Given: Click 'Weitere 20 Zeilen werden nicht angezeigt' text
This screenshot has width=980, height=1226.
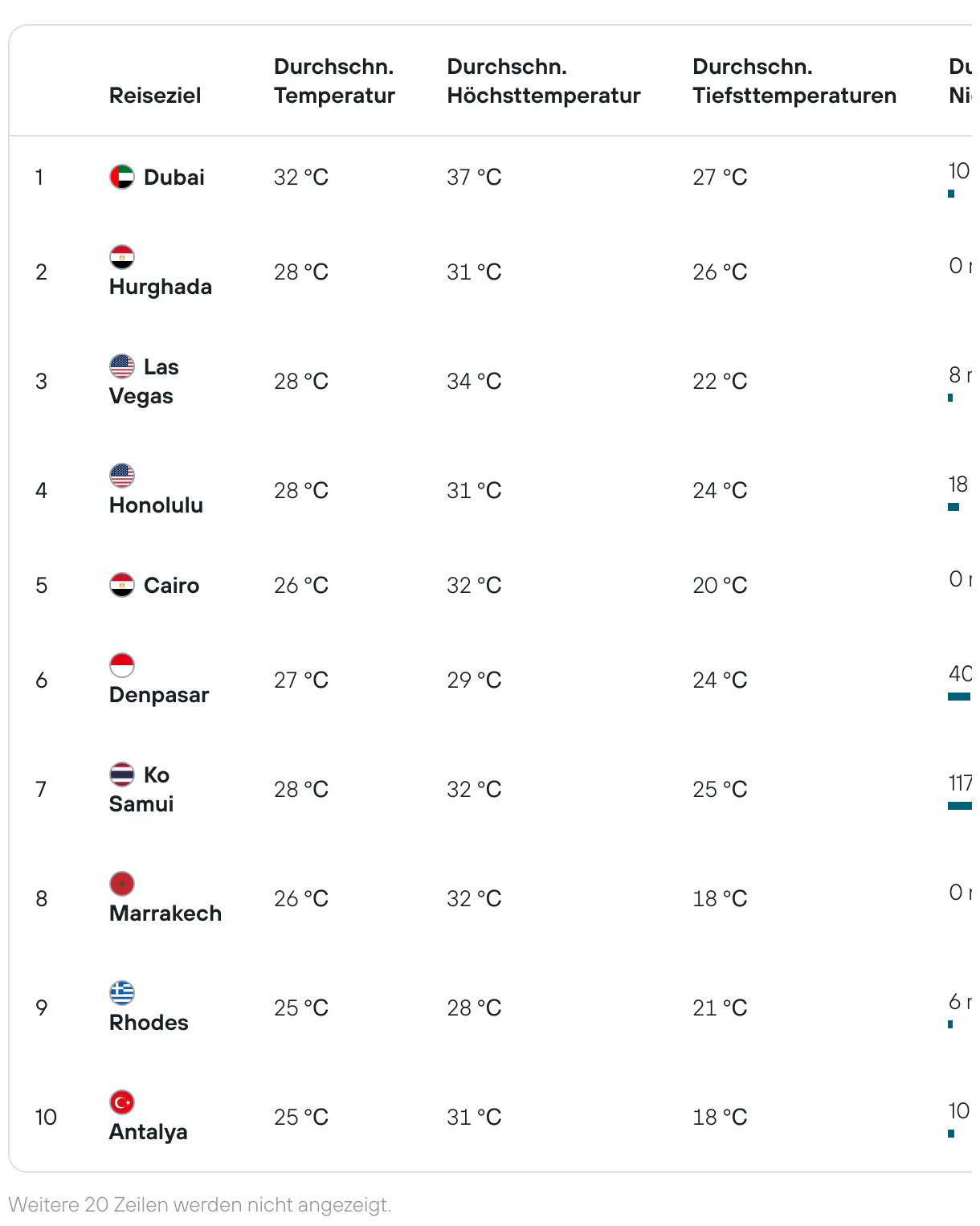Looking at the screenshot, I should point(200,1205).
